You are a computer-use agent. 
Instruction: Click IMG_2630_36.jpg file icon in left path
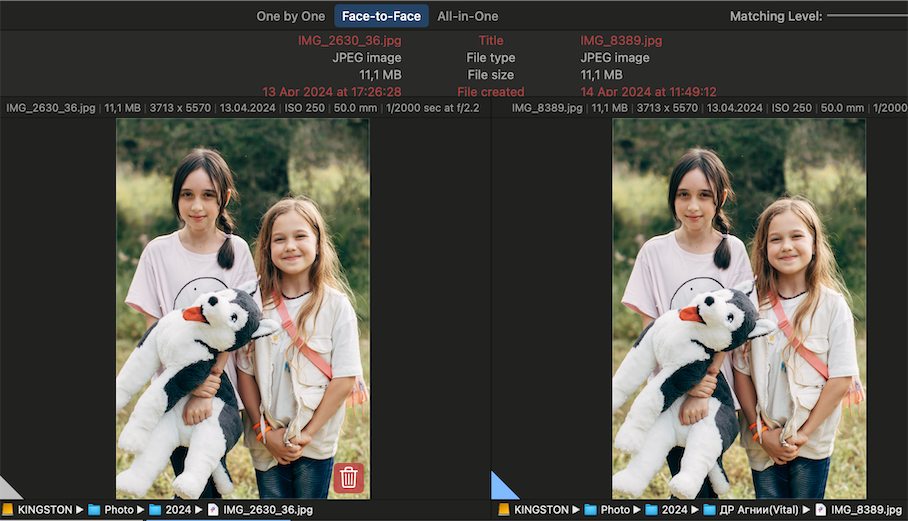click(x=213, y=509)
